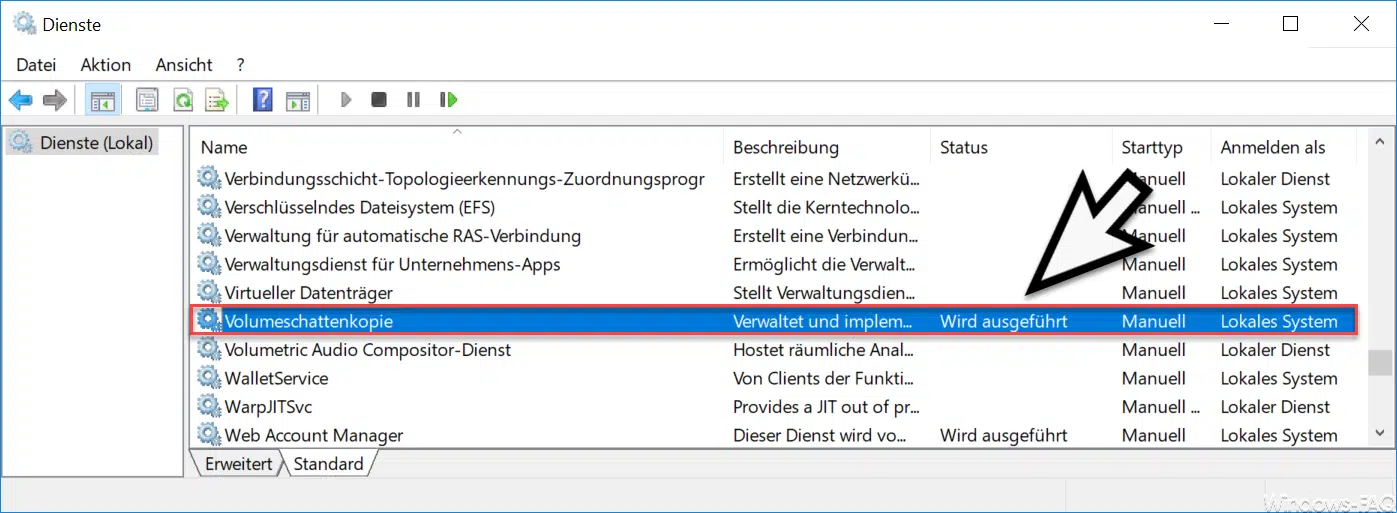Image resolution: width=1397 pixels, height=513 pixels.
Task: Click gear icon of Verwaltungsdienst für Unternehmens-Apps
Action: 208,264
